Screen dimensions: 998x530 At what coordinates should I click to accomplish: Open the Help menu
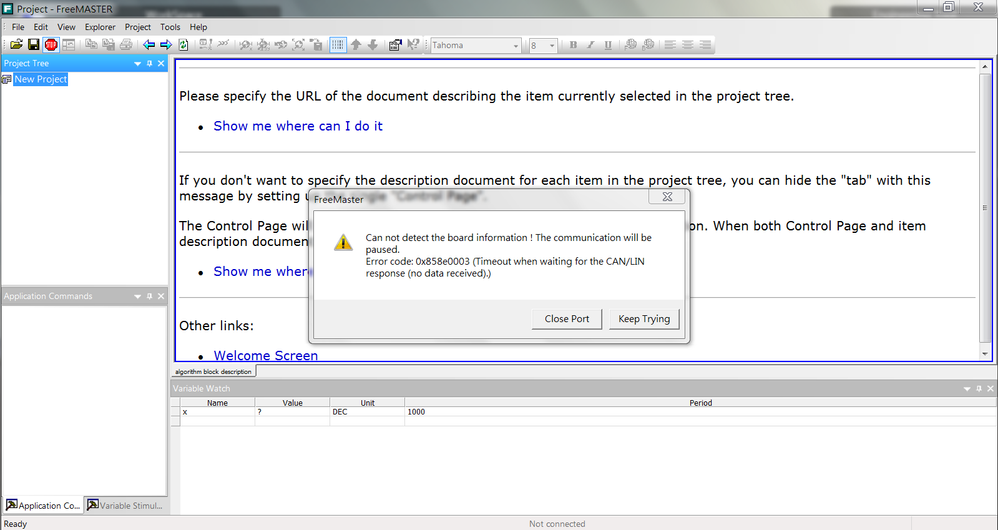click(199, 27)
